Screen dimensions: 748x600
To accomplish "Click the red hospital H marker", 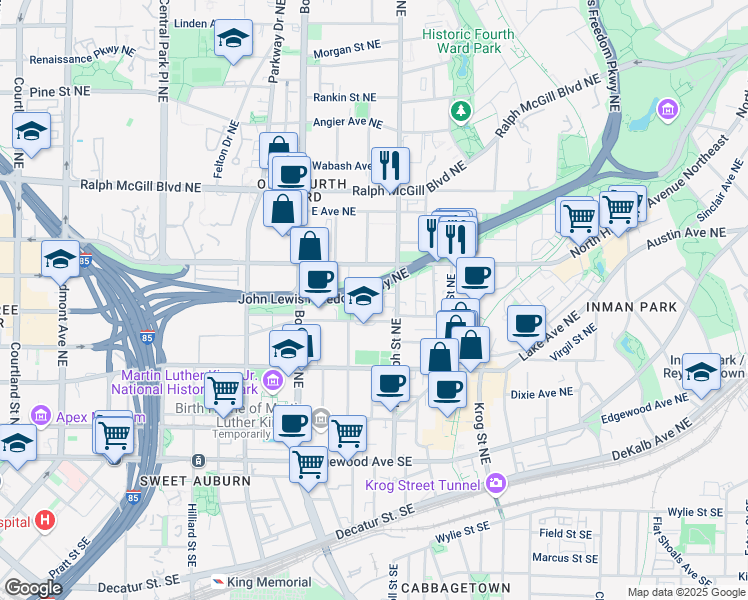I will [45, 520].
